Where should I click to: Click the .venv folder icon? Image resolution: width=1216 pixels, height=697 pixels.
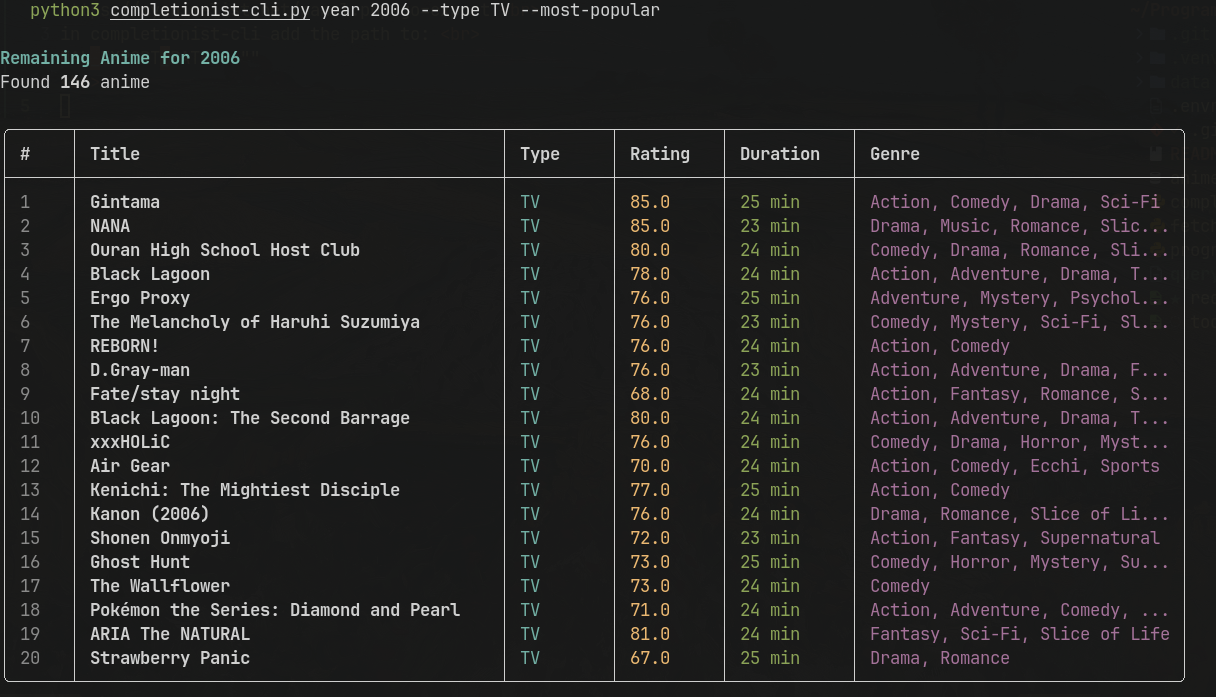pyautogui.click(x=1158, y=58)
